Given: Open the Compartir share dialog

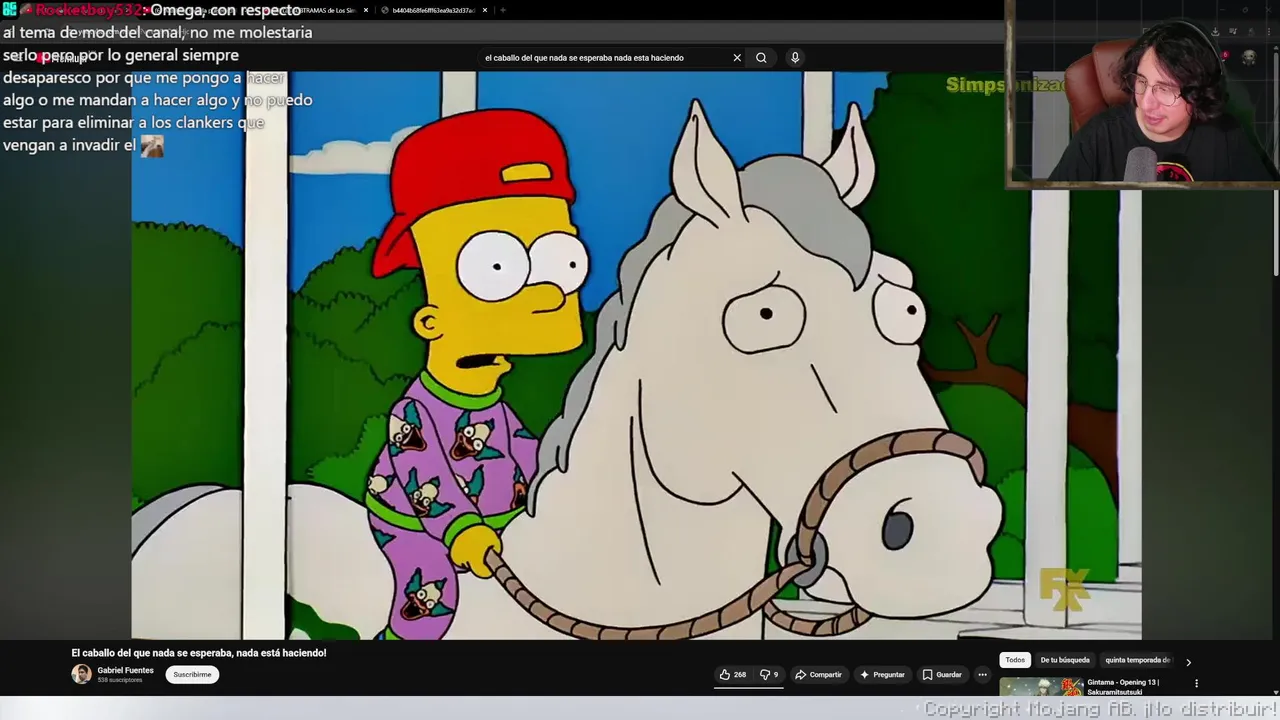Looking at the screenshot, I should (x=818, y=675).
